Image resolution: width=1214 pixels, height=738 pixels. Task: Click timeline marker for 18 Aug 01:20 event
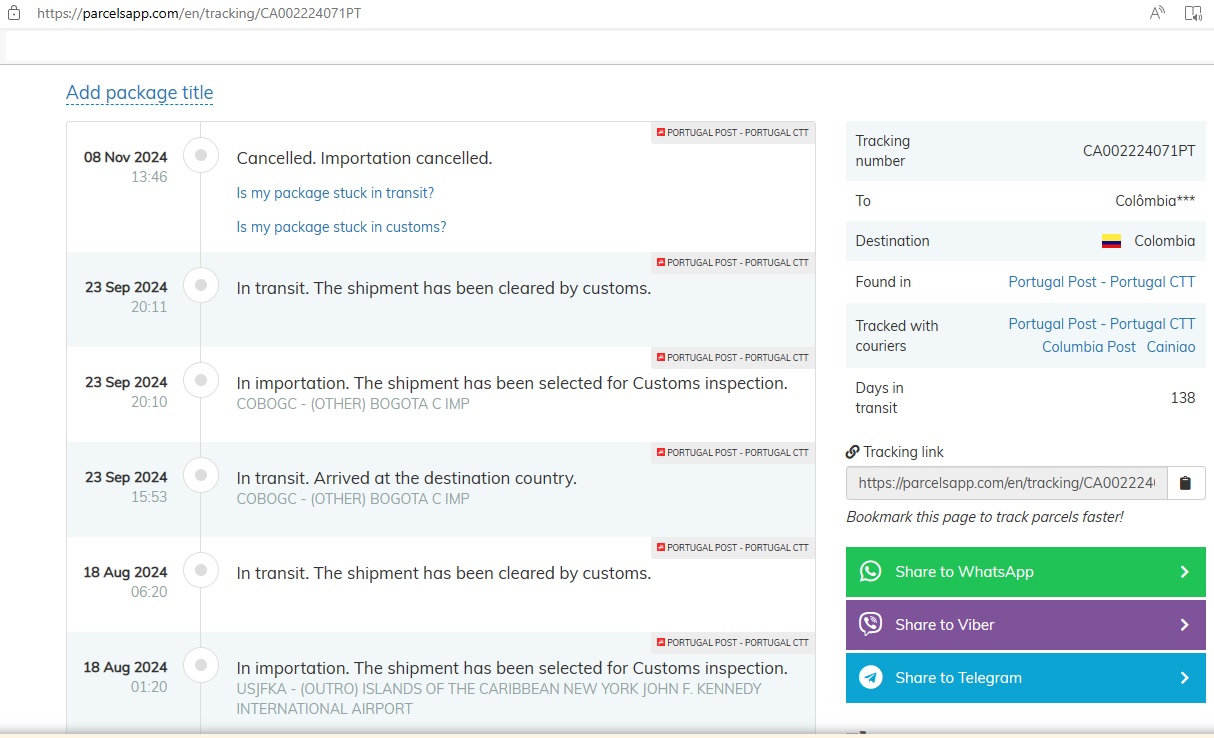click(x=201, y=665)
